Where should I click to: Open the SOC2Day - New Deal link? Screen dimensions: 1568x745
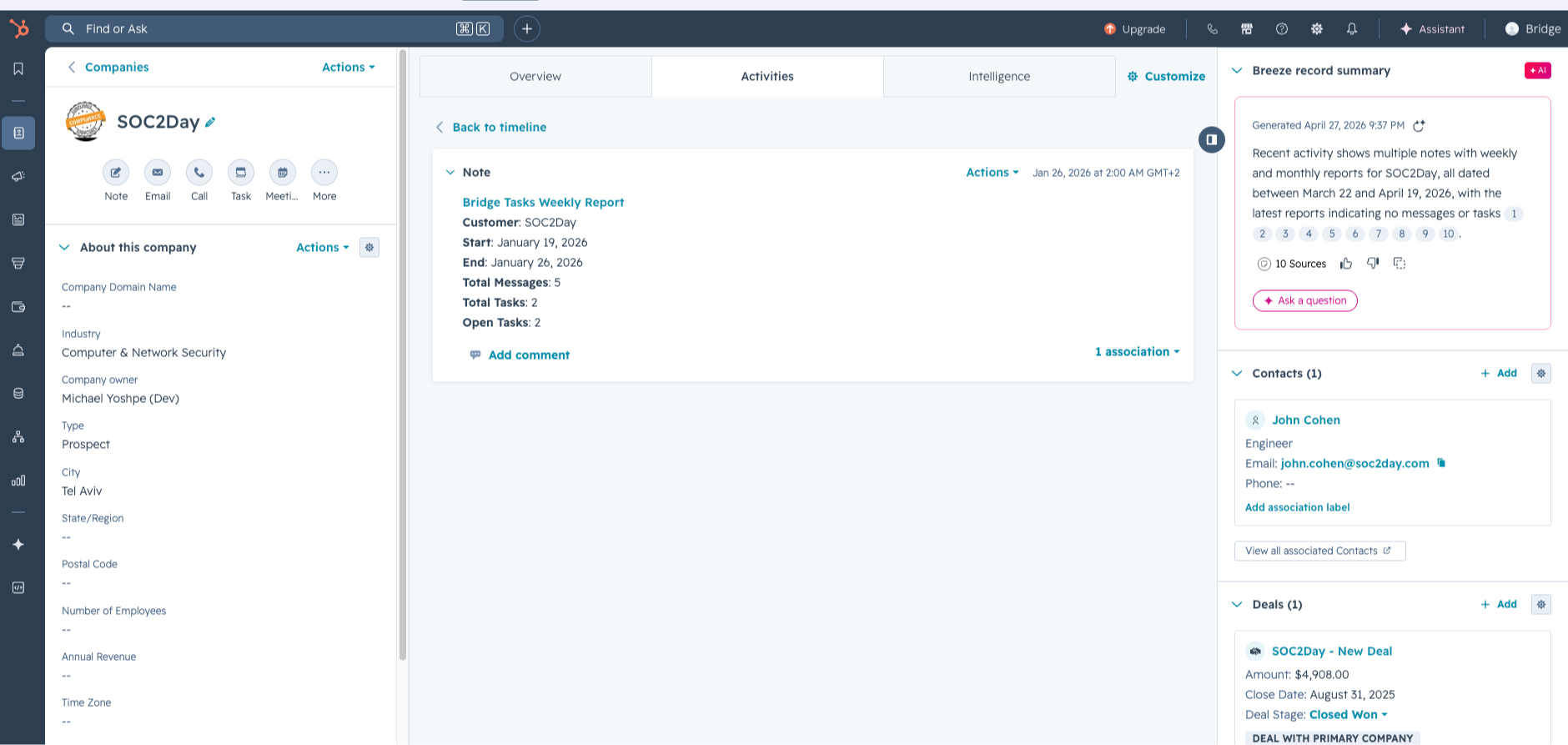click(1332, 651)
